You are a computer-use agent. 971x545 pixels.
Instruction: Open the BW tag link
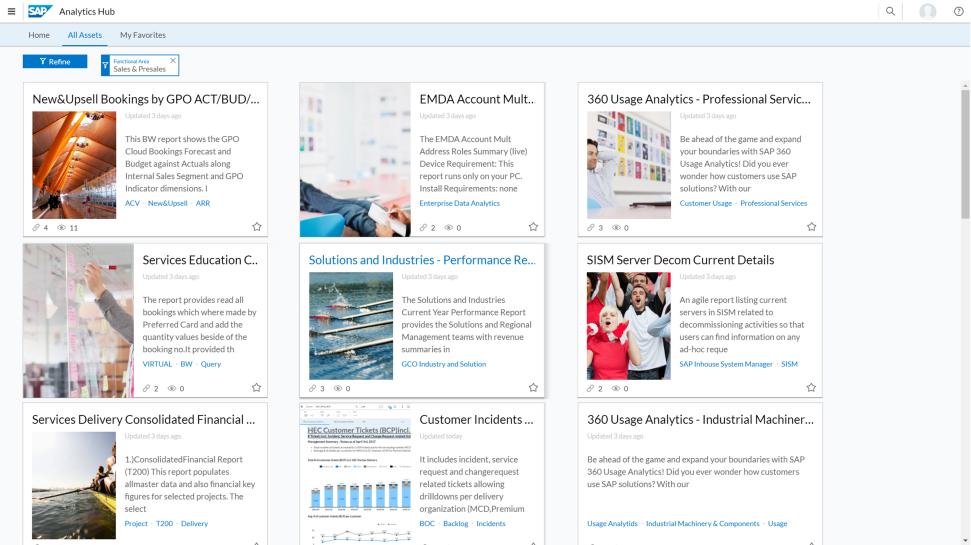coord(186,364)
